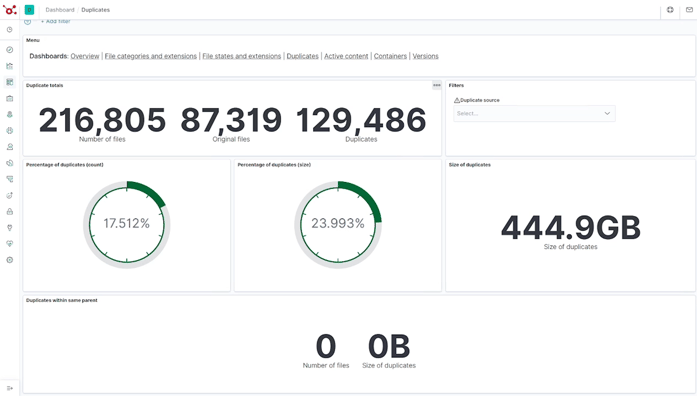Open the Uptime sidebar icon
697x396 pixels.
(10, 195)
